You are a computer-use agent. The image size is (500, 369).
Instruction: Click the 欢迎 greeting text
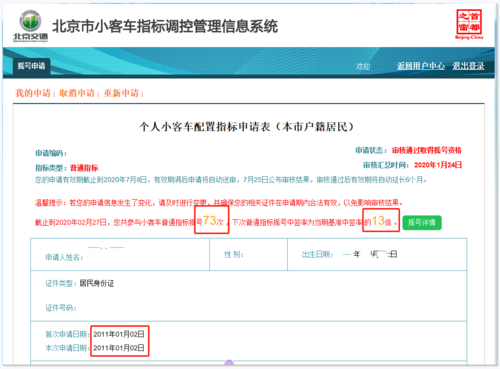[363, 66]
